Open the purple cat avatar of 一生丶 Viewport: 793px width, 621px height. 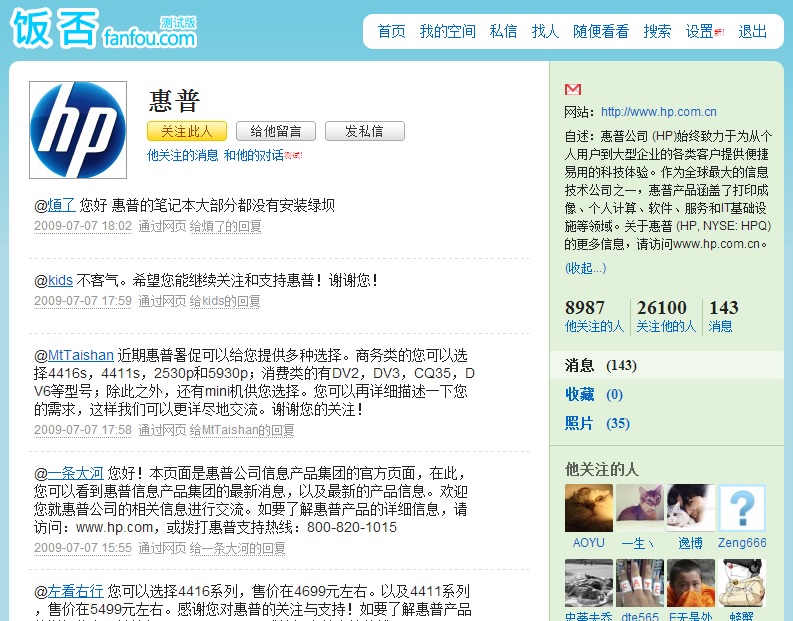(x=639, y=508)
